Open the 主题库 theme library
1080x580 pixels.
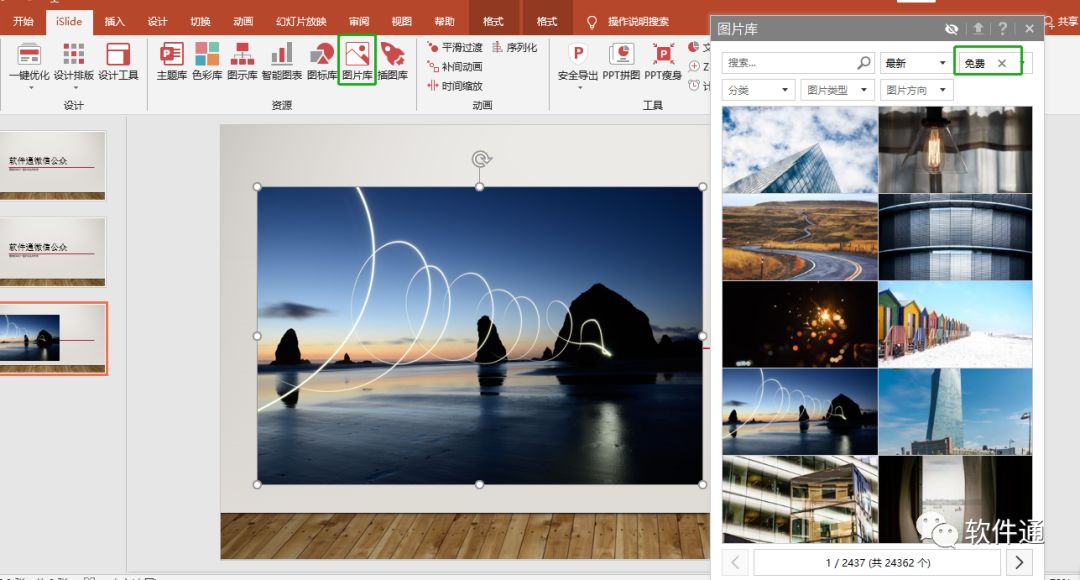click(x=172, y=60)
